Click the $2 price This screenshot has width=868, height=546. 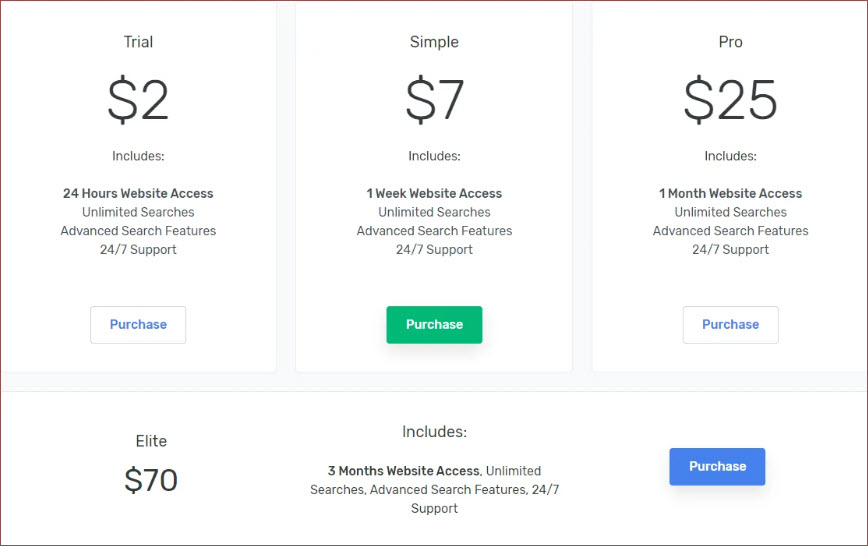(138, 100)
